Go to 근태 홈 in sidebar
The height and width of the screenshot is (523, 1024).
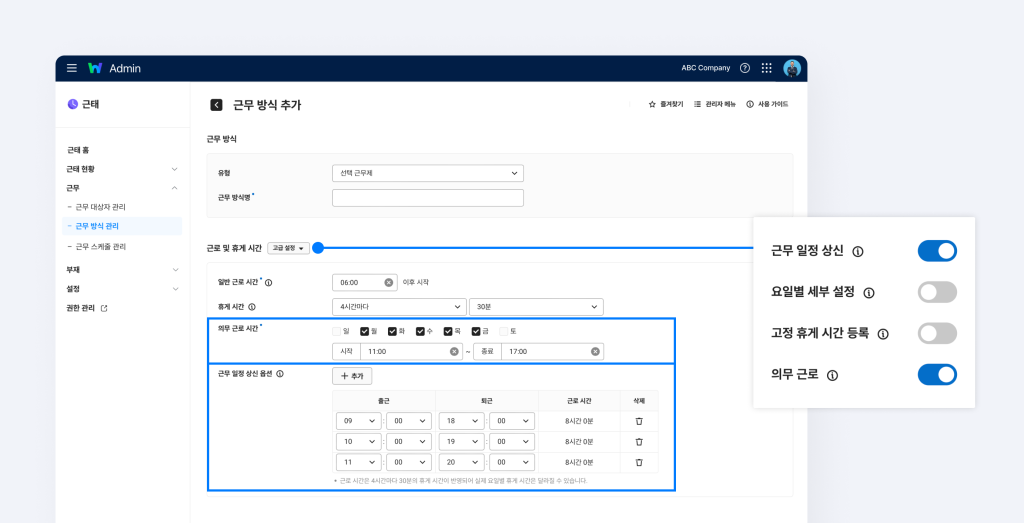tap(78, 150)
